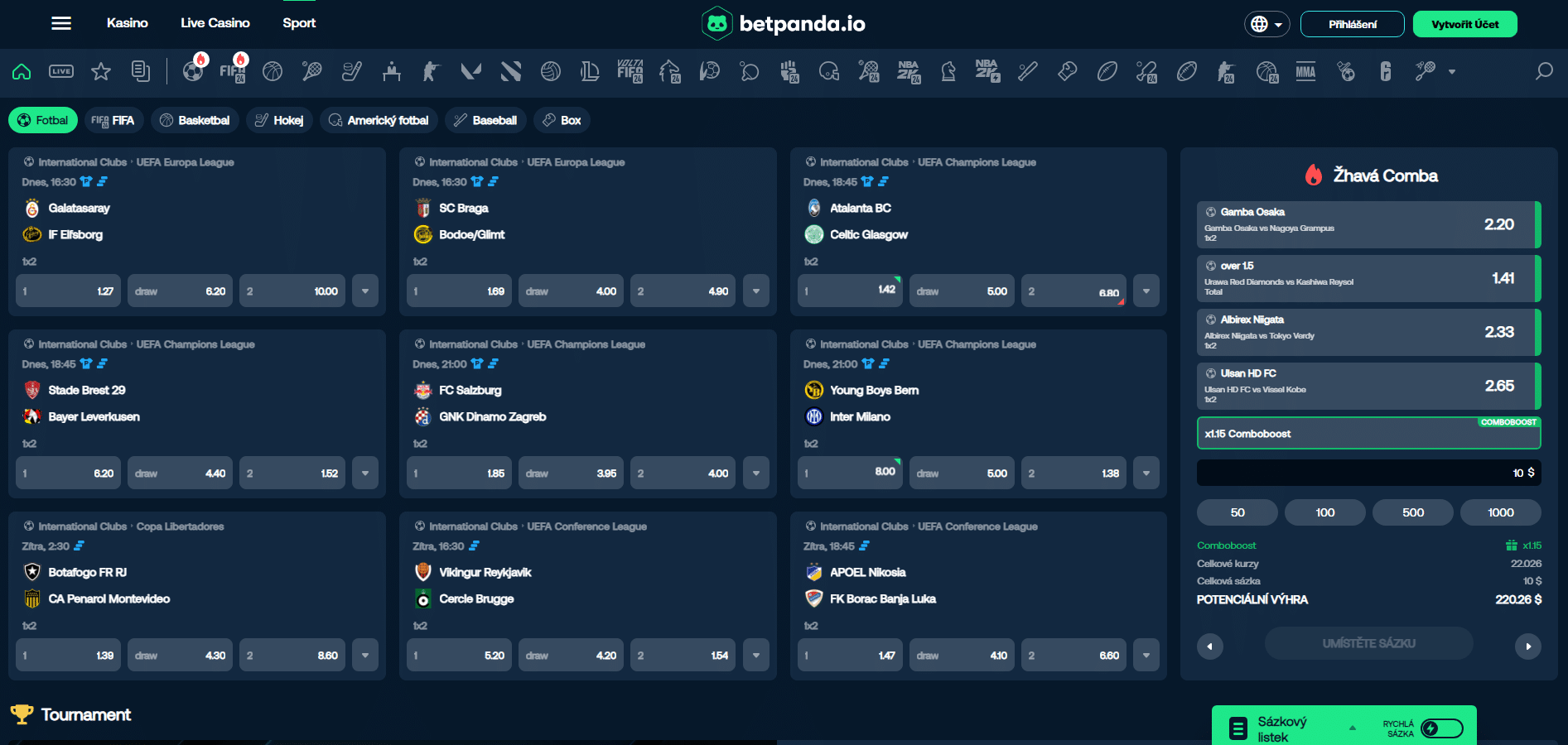Expand more markets for APOEL Nikosia match
This screenshot has height=745, width=1568.
(x=1146, y=656)
